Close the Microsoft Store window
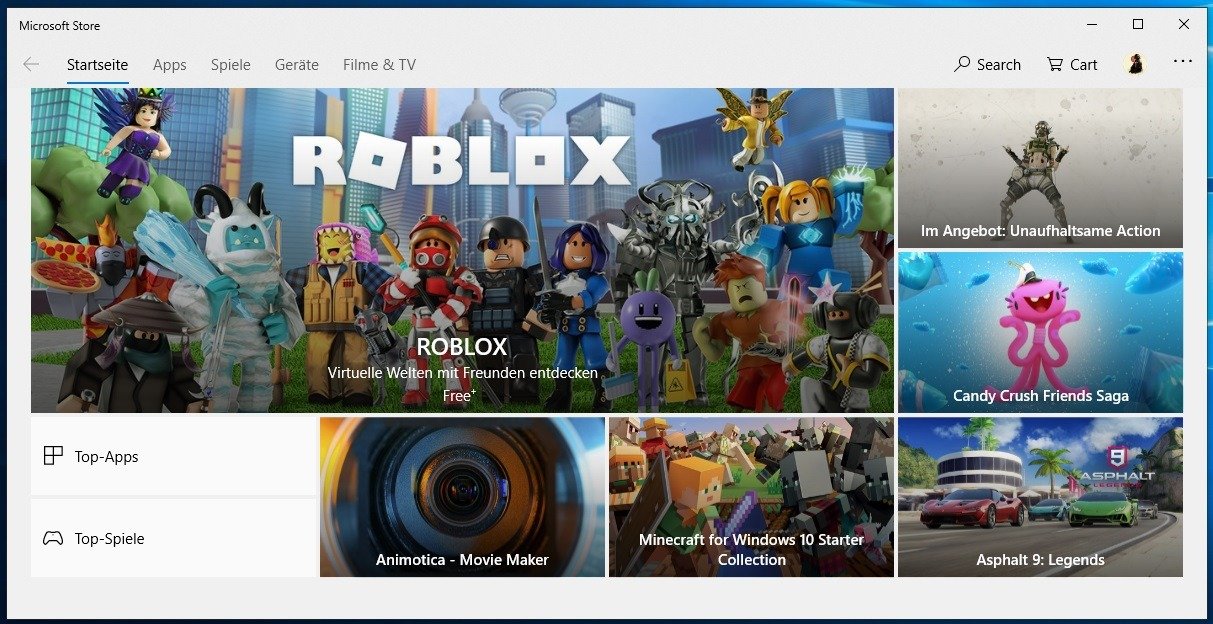This screenshot has width=1213, height=624. tap(1183, 24)
